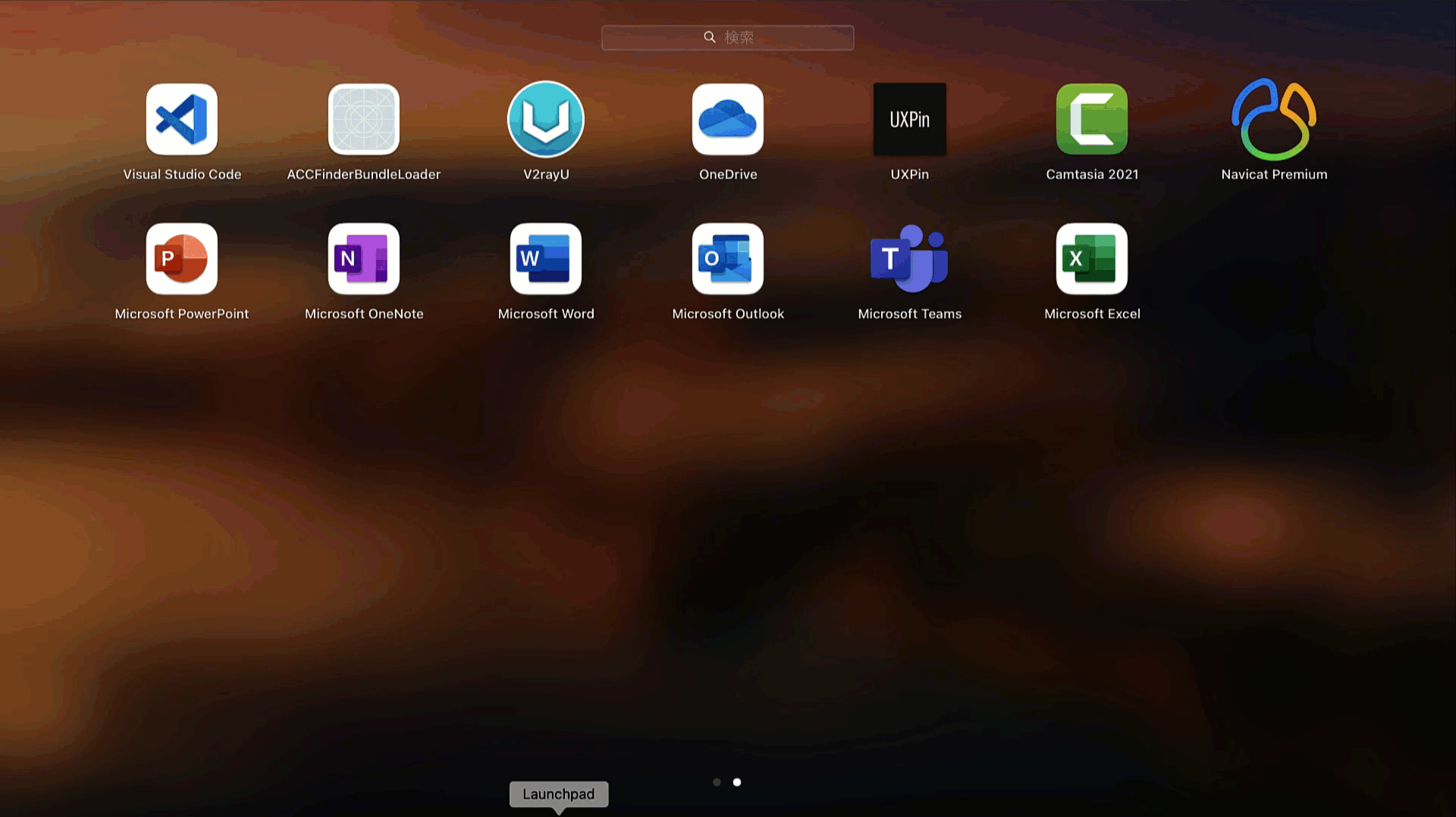
Task: Click the Launchpad tooltip label at the bottom
Action: (559, 794)
